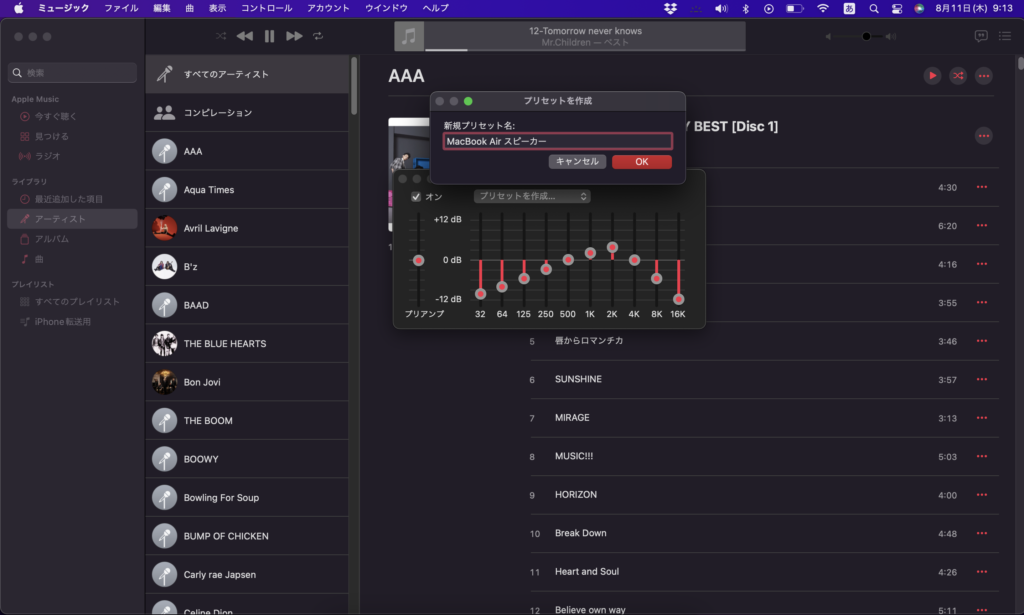Click the library search field

point(72,72)
